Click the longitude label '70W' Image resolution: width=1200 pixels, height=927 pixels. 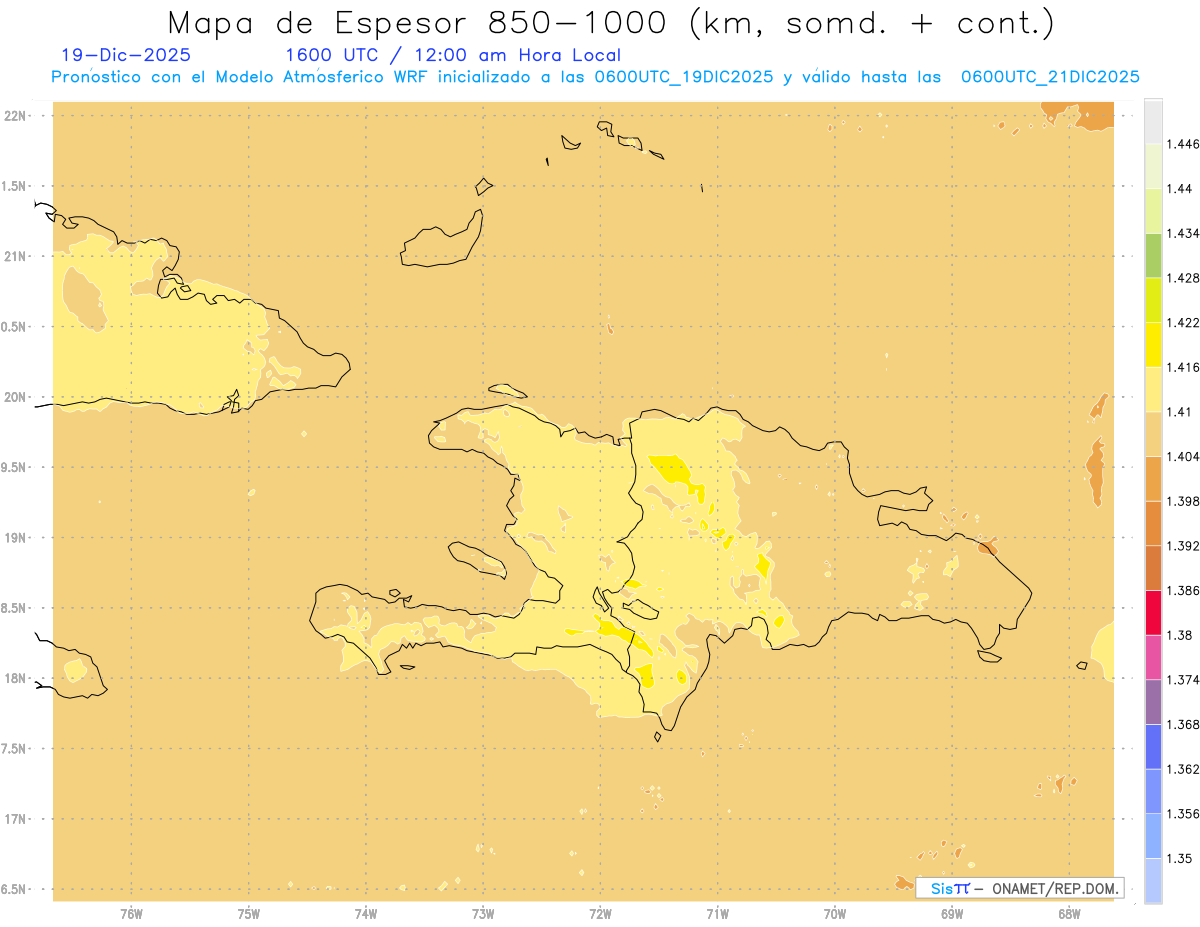coord(835,913)
